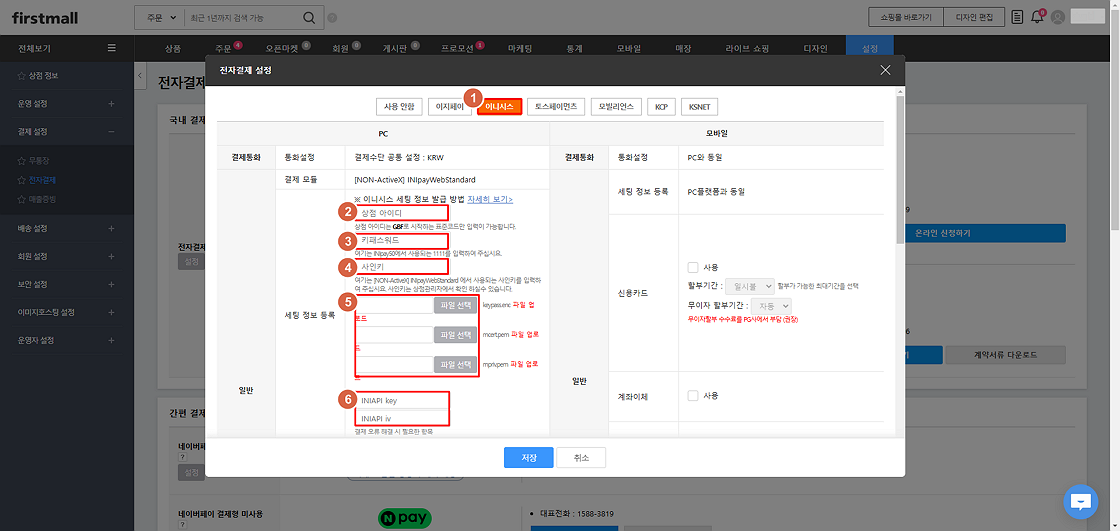The height and width of the screenshot is (531, 1120).
Task: Open the help question mark icon
Action: [332, 18]
